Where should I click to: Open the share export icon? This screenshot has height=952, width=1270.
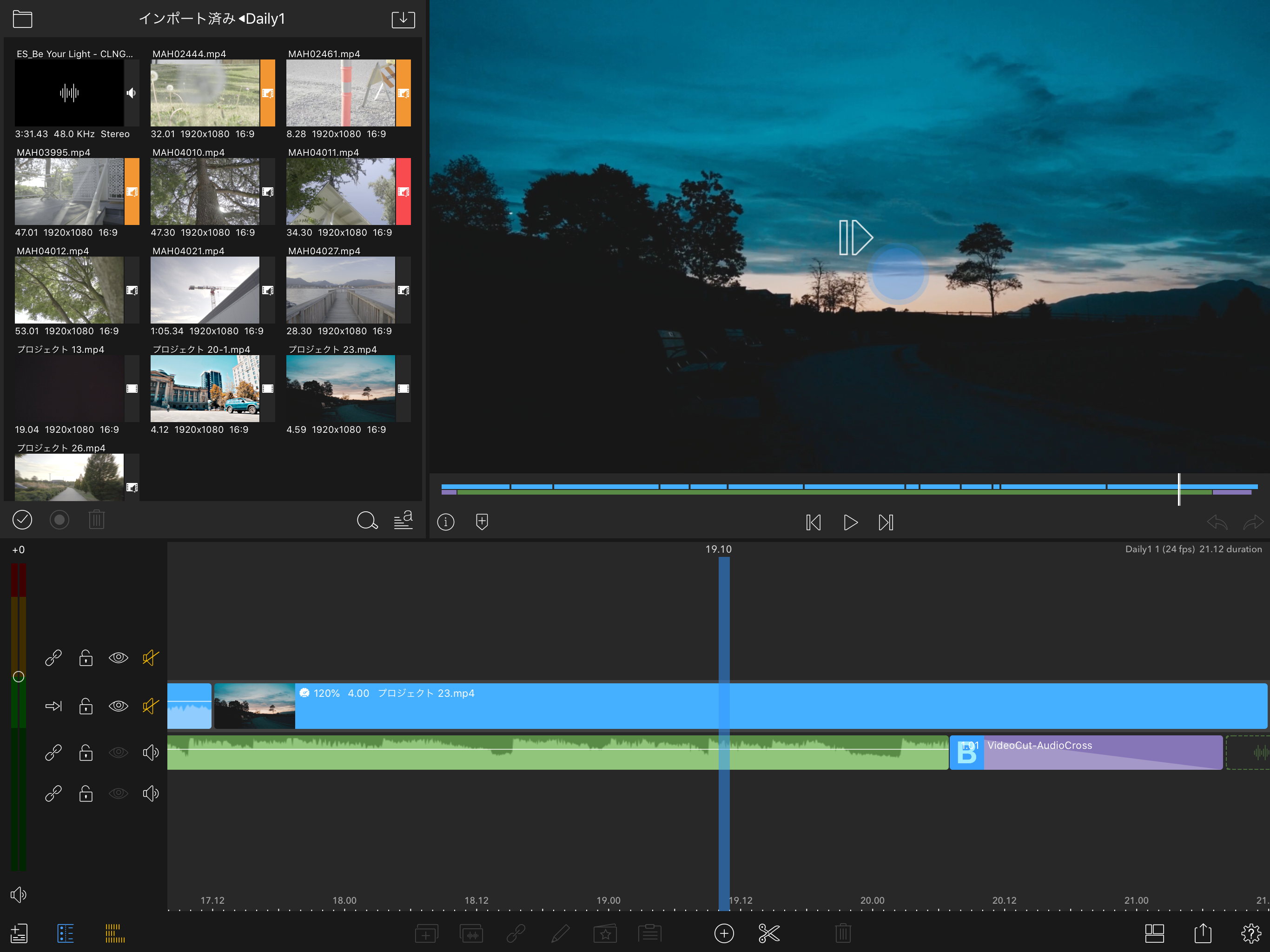click(x=1203, y=933)
